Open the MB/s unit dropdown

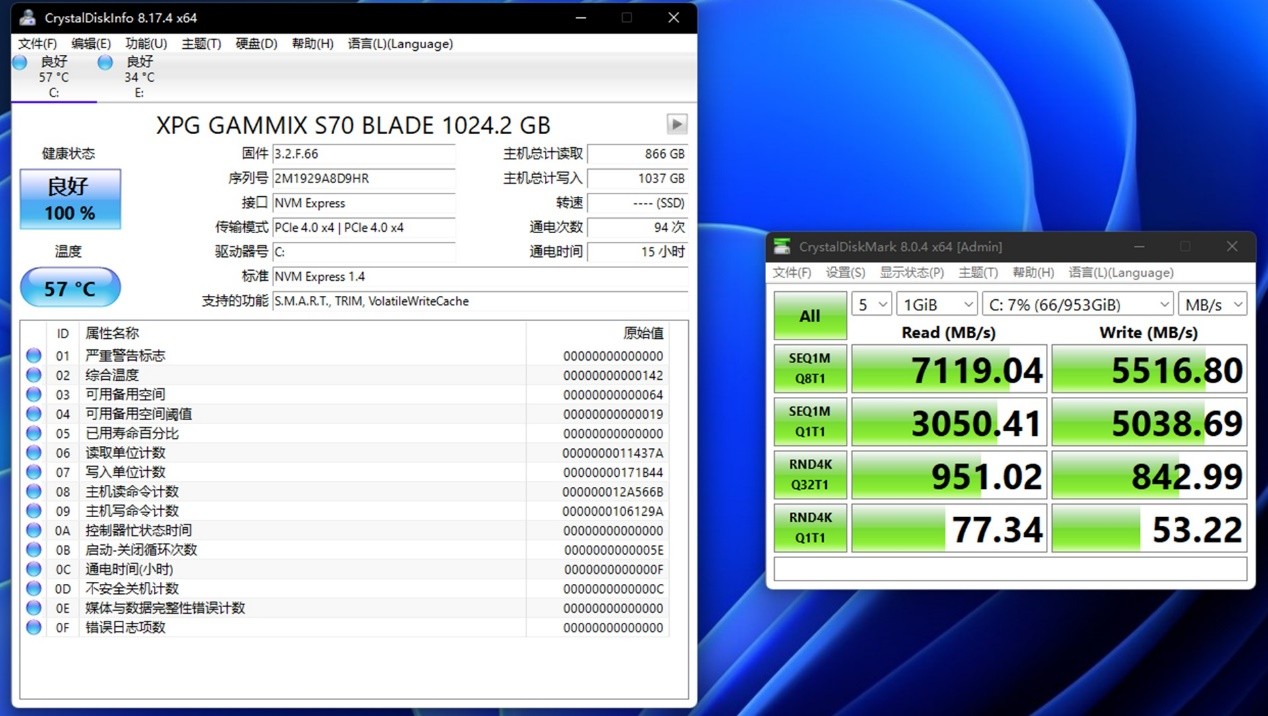[1212, 304]
